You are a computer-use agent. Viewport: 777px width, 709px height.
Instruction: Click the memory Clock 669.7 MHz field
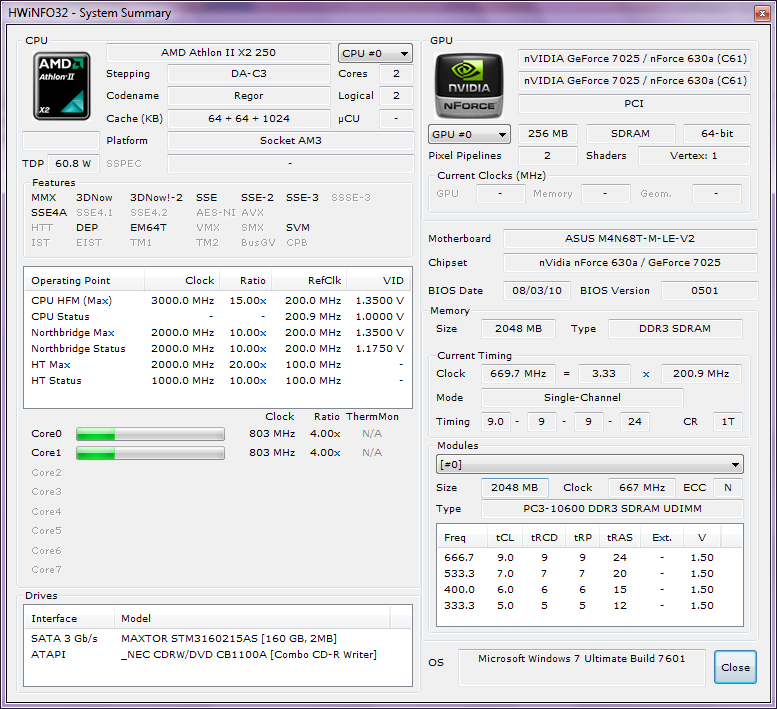coord(518,374)
